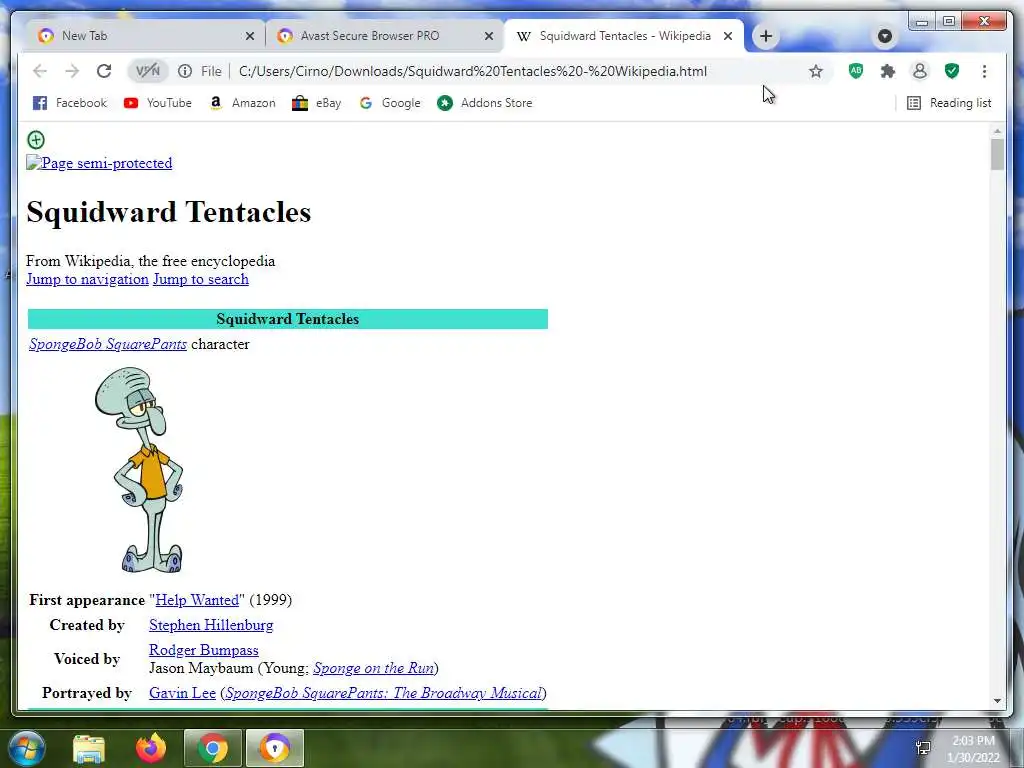
Task: Open SpongeBob SquarePants: The Broadway Musical link
Action: tap(383, 693)
